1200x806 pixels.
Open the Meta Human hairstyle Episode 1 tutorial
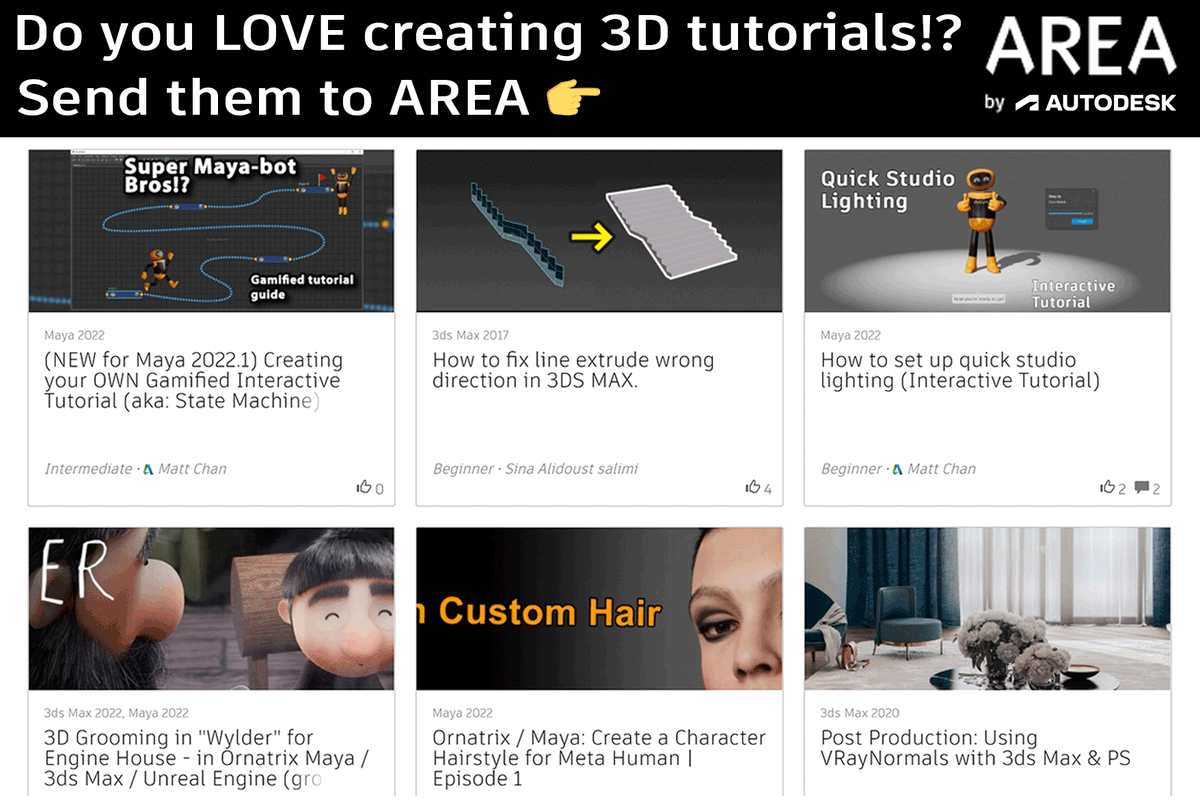pyautogui.click(x=597, y=757)
